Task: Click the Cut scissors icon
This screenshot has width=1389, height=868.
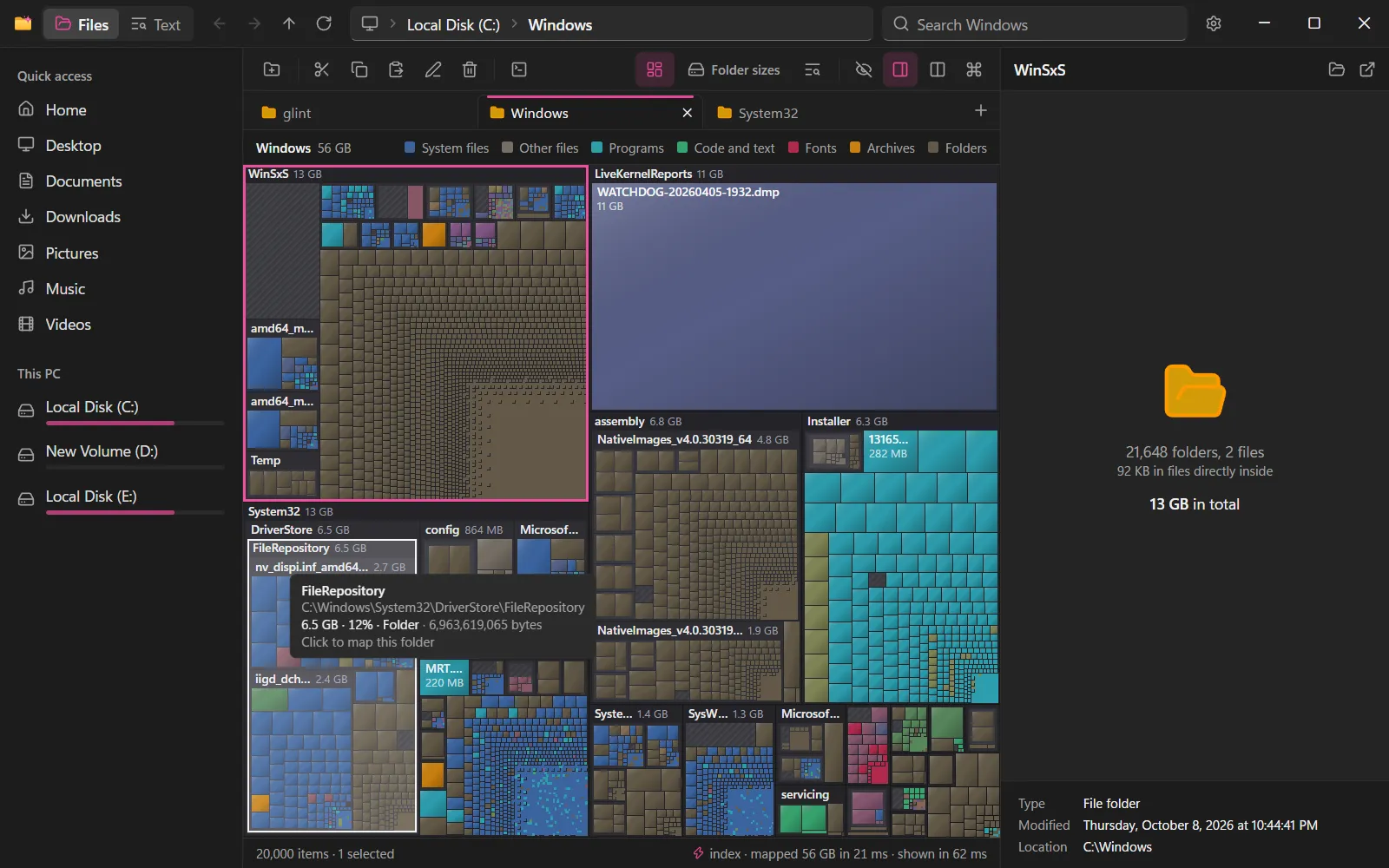Action: tap(322, 69)
